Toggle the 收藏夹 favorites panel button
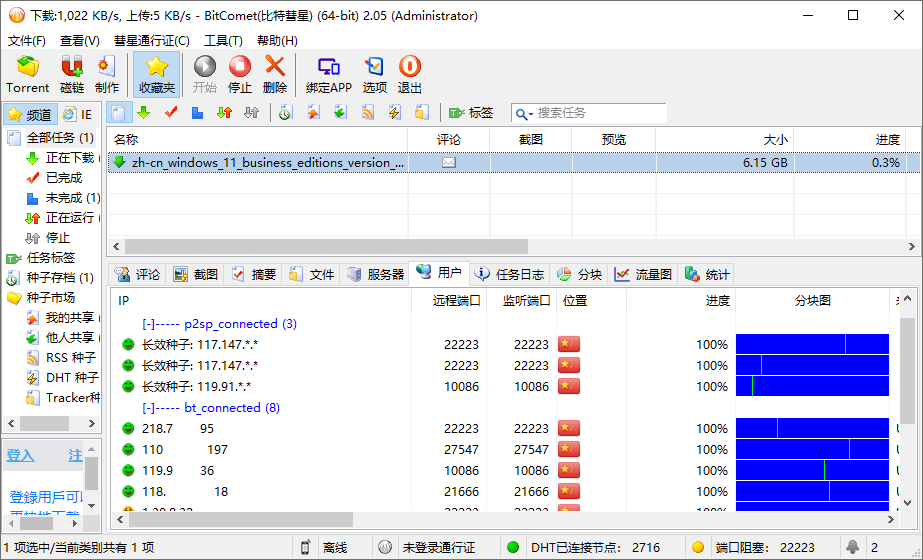 pyautogui.click(x=156, y=74)
